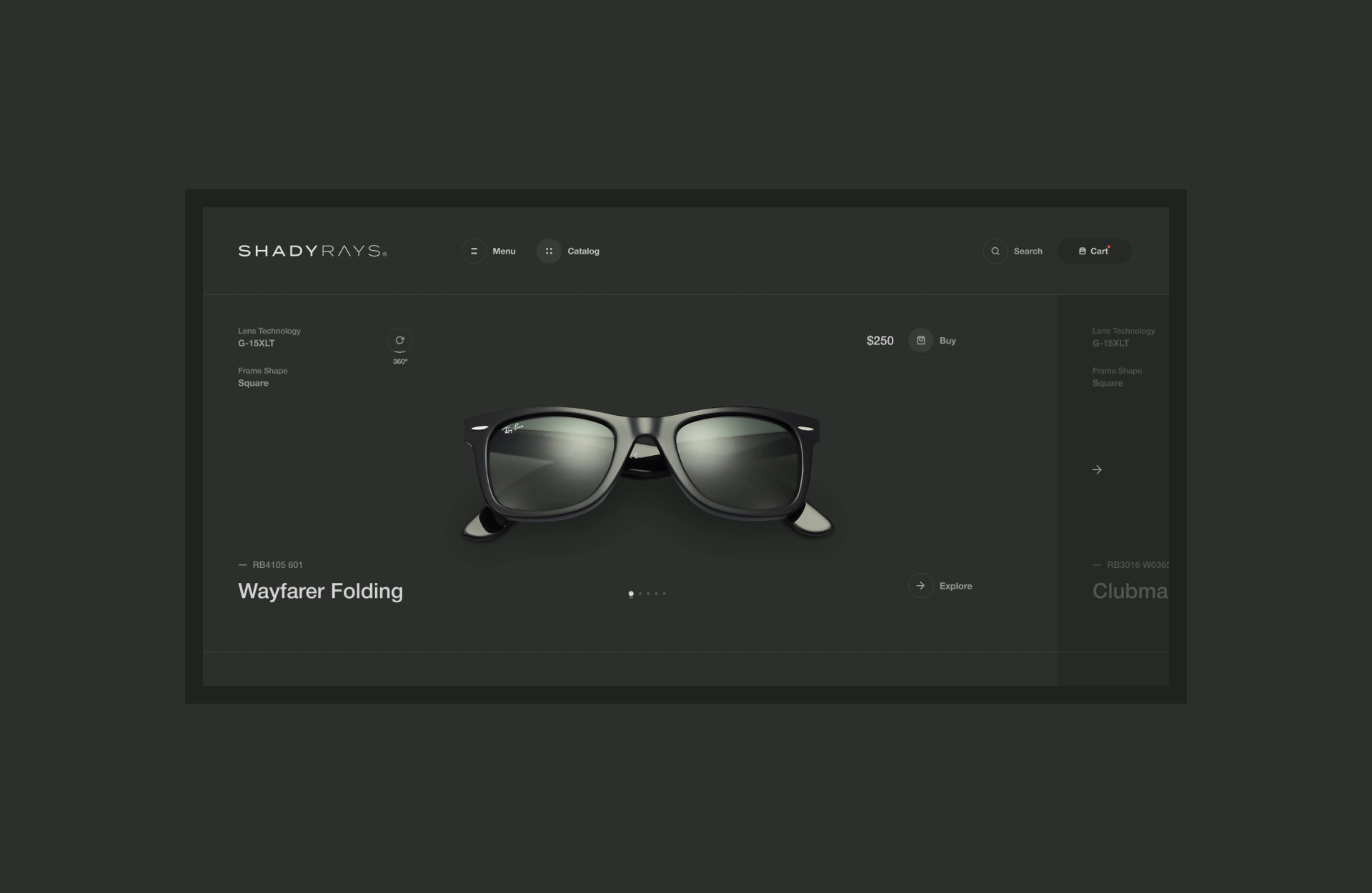Click the Catalog label
Viewport: 1372px width, 893px height.
click(583, 251)
